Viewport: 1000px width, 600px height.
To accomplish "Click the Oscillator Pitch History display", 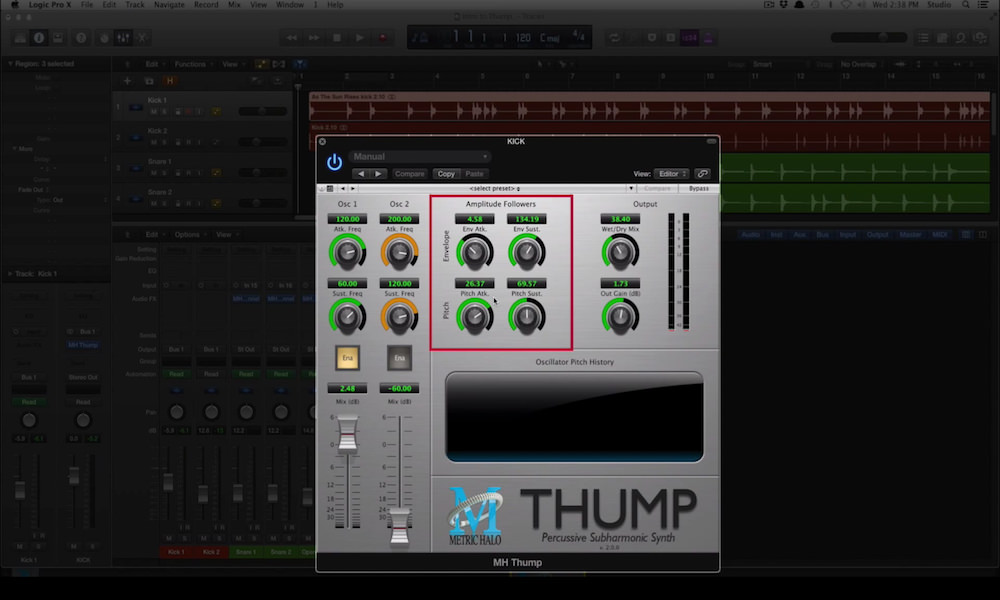I will click(x=575, y=417).
